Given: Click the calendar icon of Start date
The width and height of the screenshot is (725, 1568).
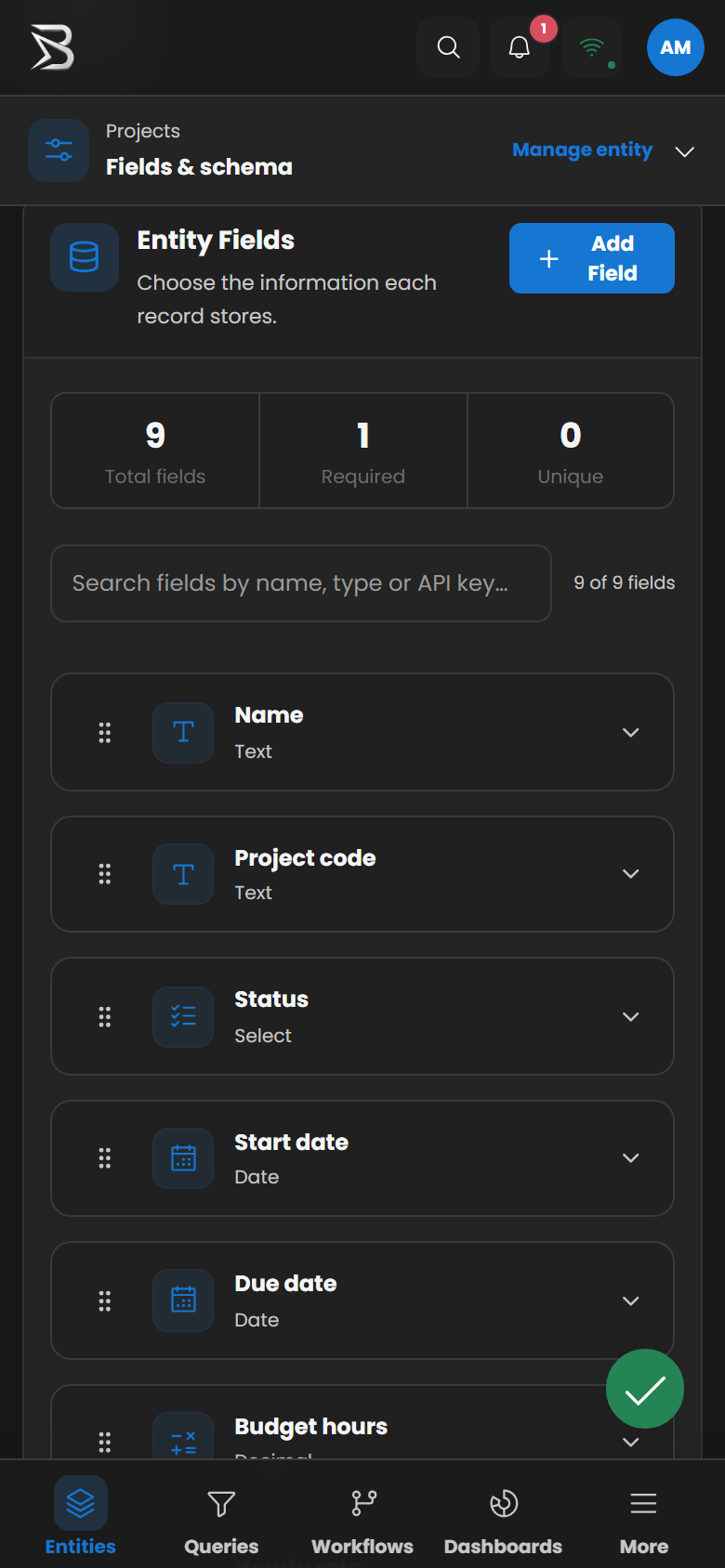Looking at the screenshot, I should [x=183, y=1157].
